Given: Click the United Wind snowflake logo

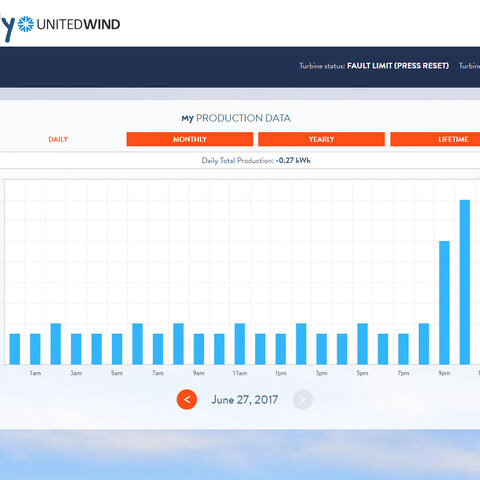Looking at the screenshot, I should pos(26,24).
